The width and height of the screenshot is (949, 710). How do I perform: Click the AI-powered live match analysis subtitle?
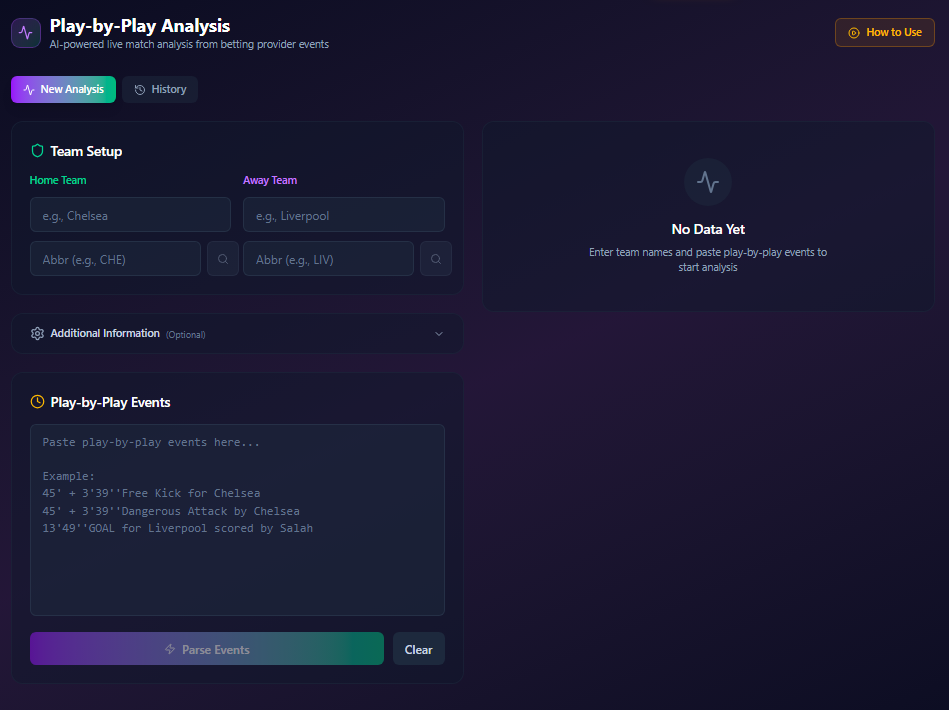(189, 44)
